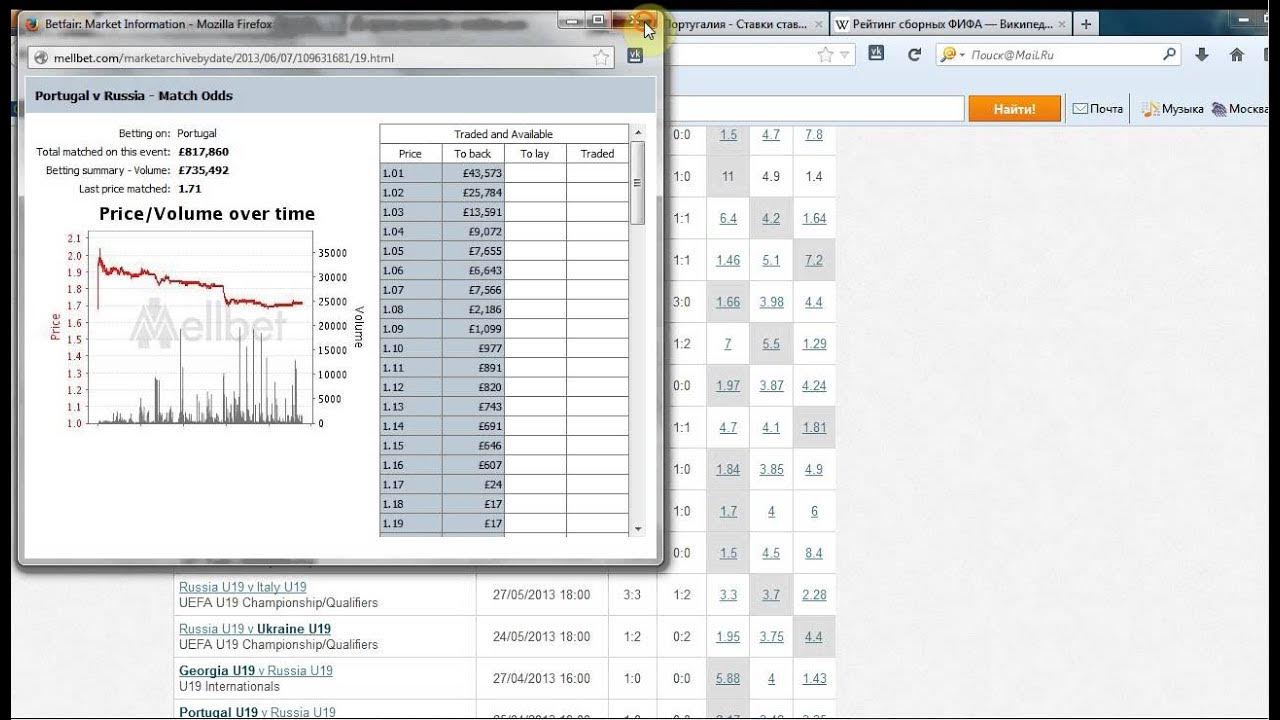
Task: Click odds link 7.8
Action: [x=814, y=134]
